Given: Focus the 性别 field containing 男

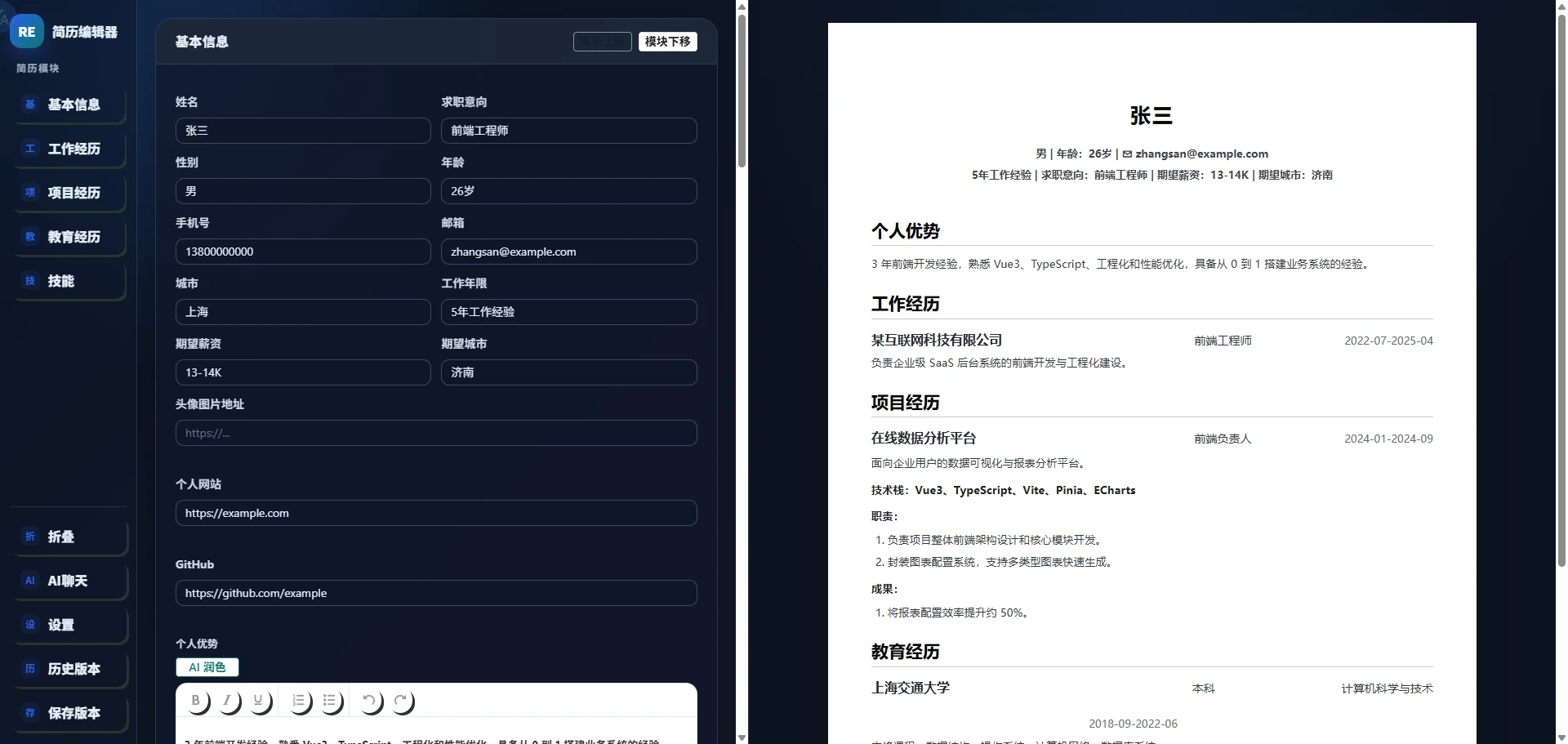Looking at the screenshot, I should (303, 191).
